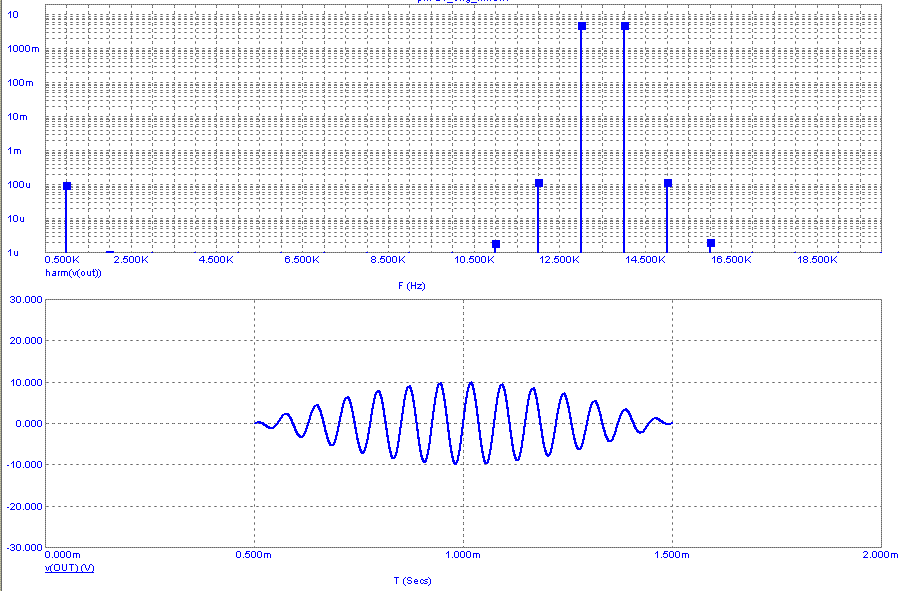The image size is (901, 591).
Task: Click the waveform's highest peak near 1.000m
Action: 471,383
